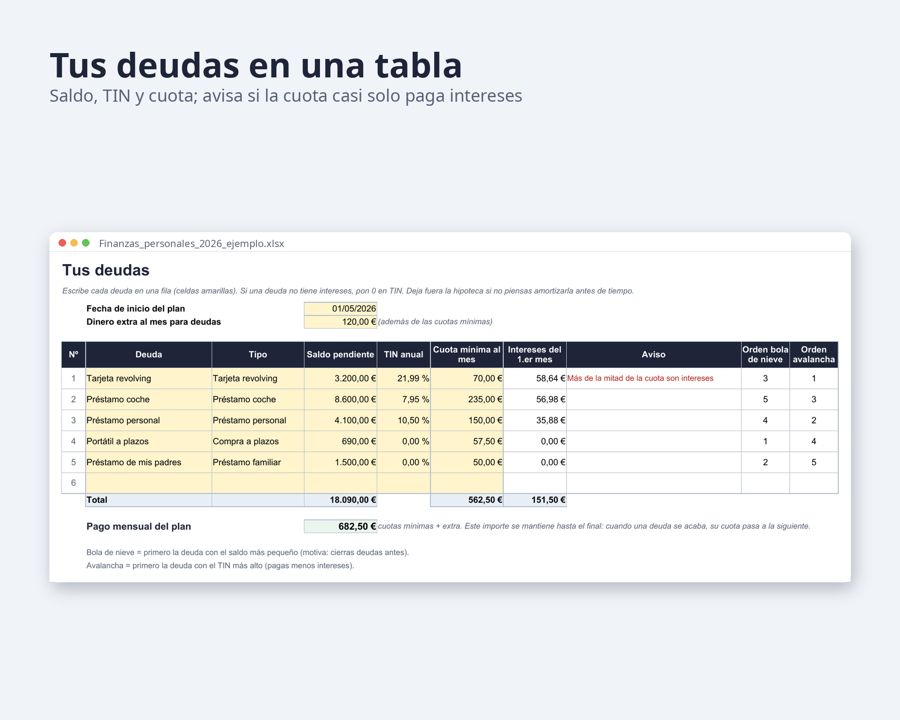Screen dimensions: 900x720
Task: Click the 'Intereses del 1.er mes' header
Action: (x=534, y=354)
